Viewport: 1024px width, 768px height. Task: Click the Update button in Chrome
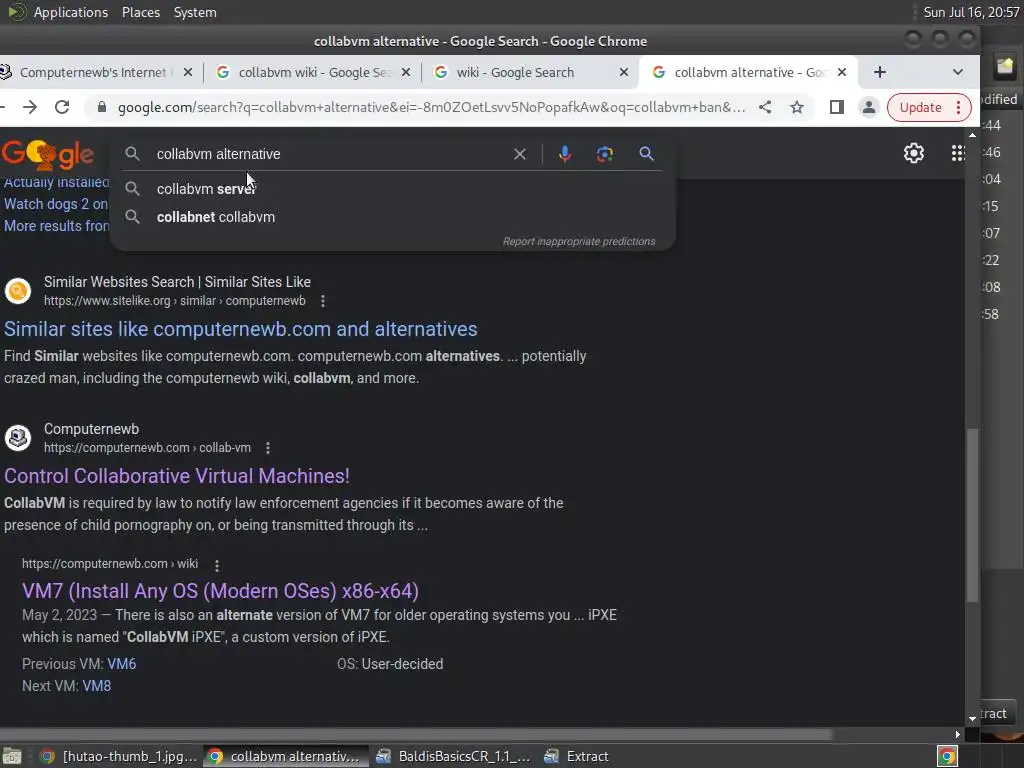pyautogui.click(x=920, y=107)
